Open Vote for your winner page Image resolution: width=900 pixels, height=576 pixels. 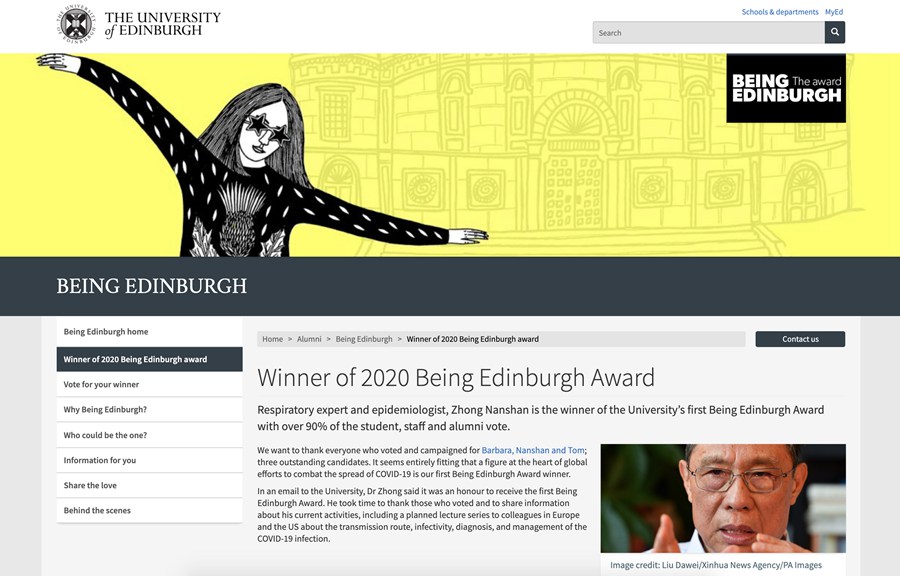click(149, 384)
